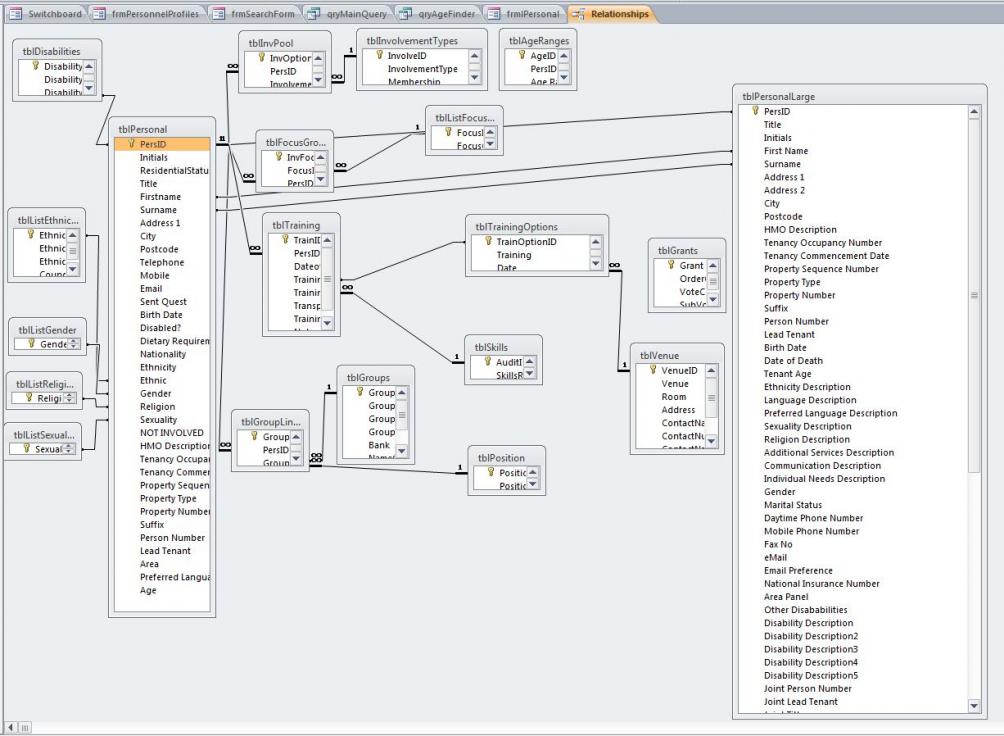Click the query icon on the qryMainQuery tab

[x=313, y=14]
